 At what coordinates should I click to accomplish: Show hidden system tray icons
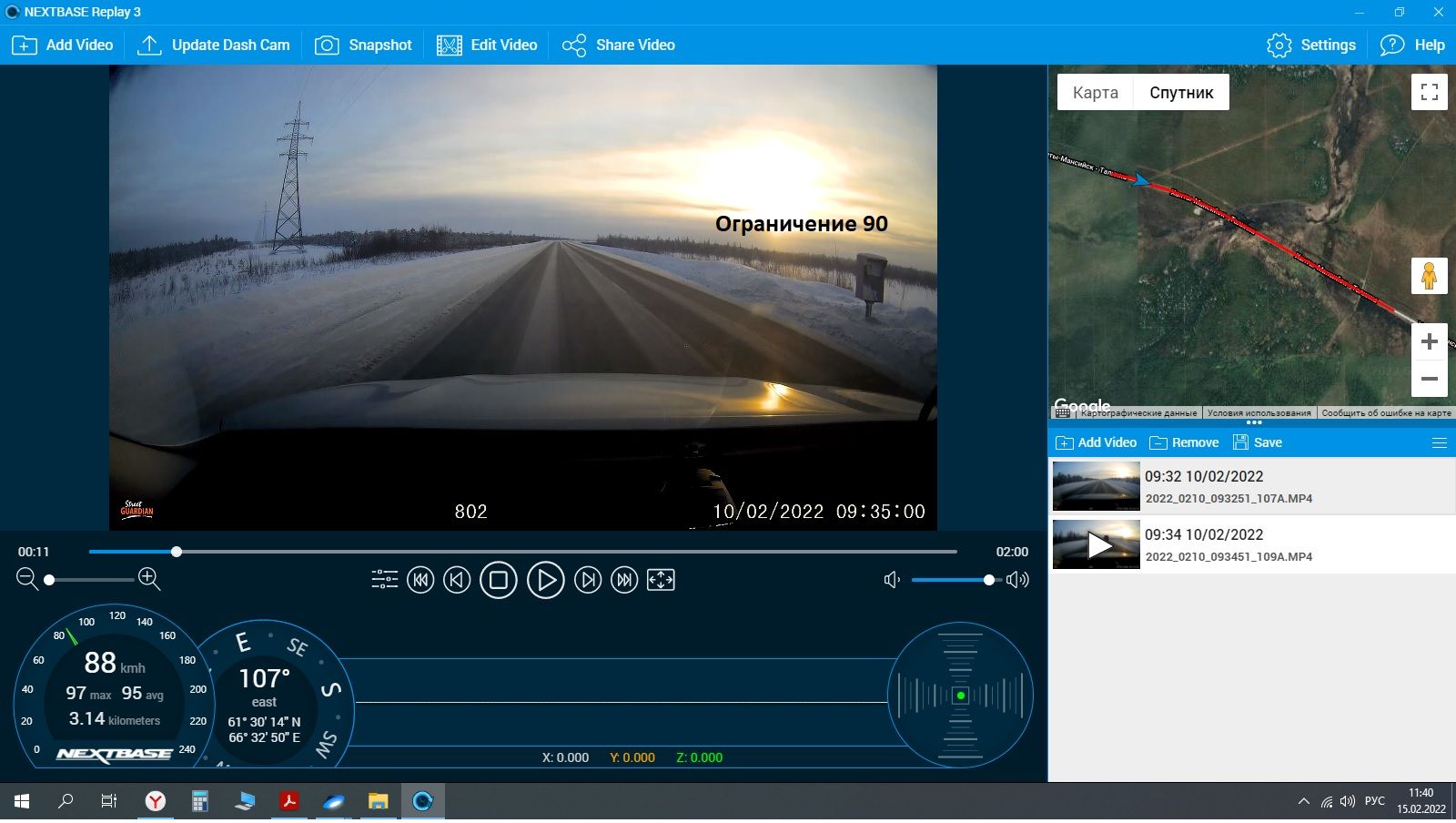(x=1303, y=801)
